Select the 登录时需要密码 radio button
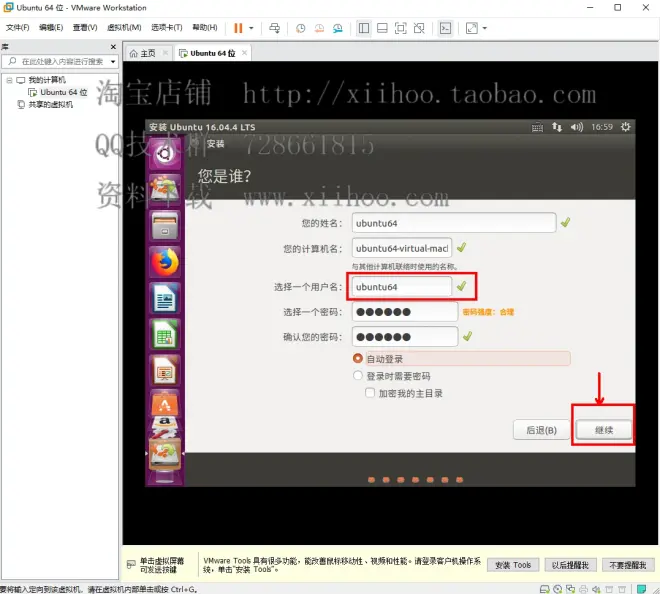The image size is (660, 594). point(358,376)
